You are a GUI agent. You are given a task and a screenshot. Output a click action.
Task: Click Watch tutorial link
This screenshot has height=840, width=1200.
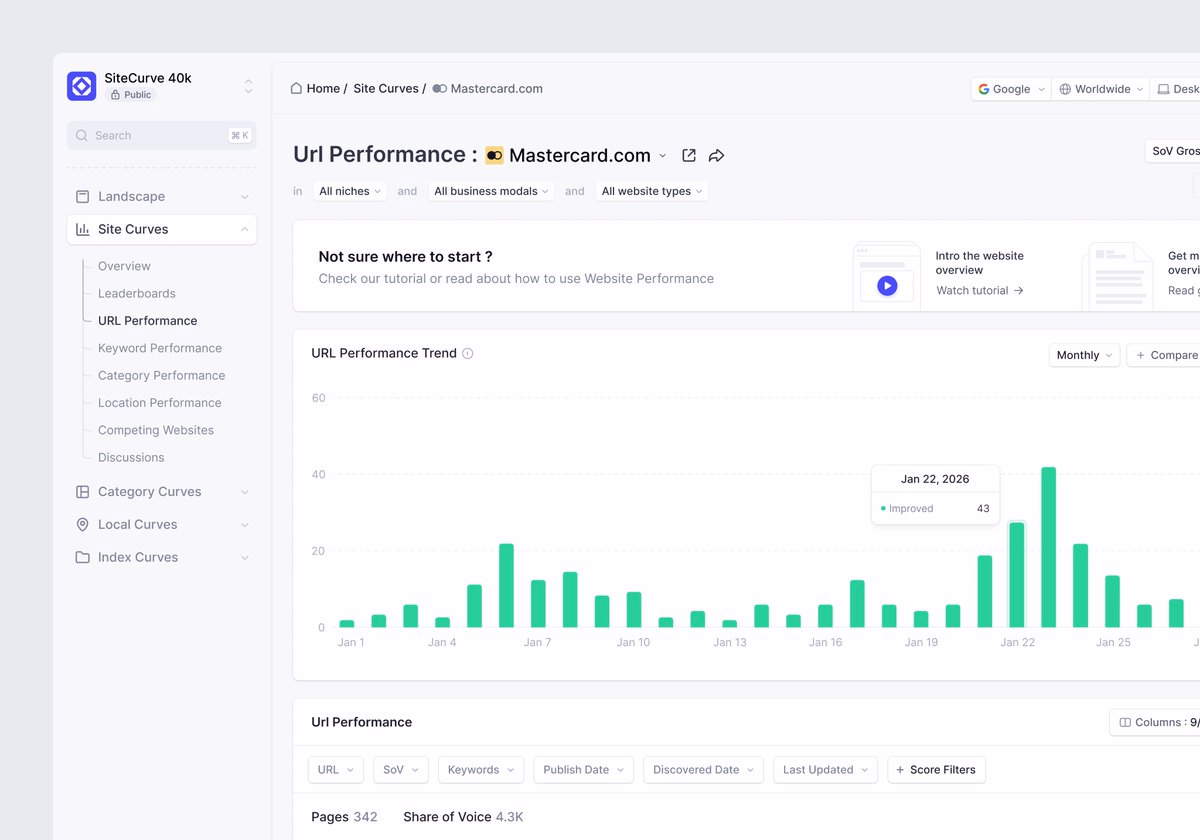click(x=980, y=290)
